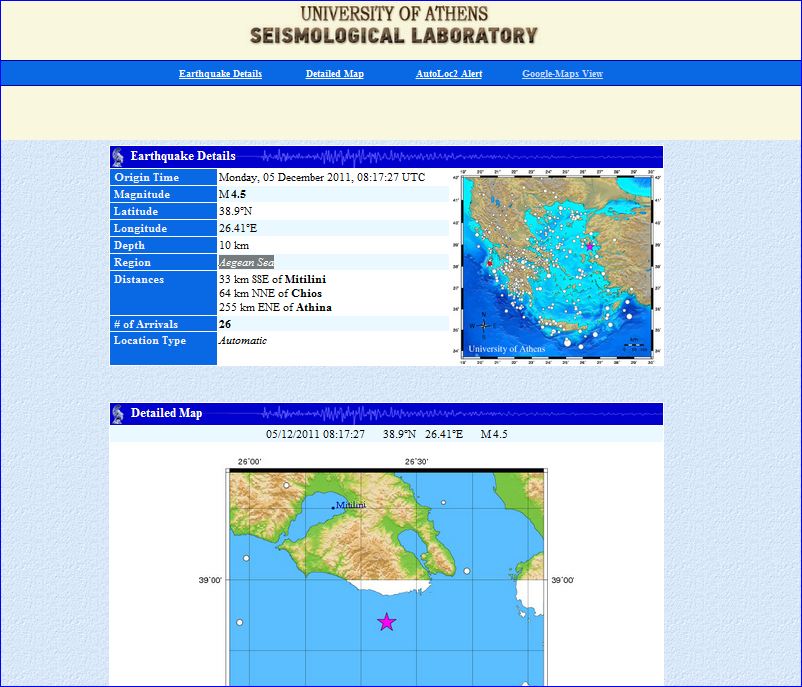
Task: Click the origin time value 'Monday, 05 December 2011, 08:17:27 UTC'
Action: point(322,177)
